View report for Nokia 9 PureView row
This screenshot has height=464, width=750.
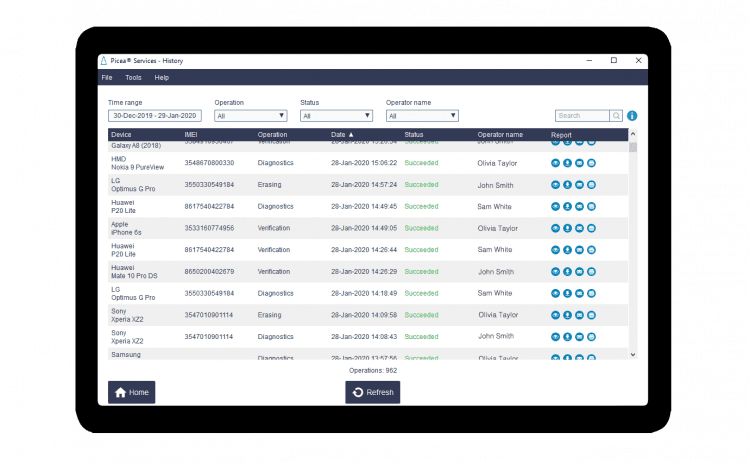(555, 163)
